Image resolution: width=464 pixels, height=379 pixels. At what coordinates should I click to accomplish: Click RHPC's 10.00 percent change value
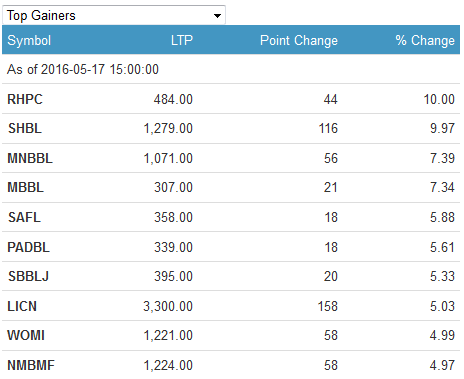coord(439,99)
